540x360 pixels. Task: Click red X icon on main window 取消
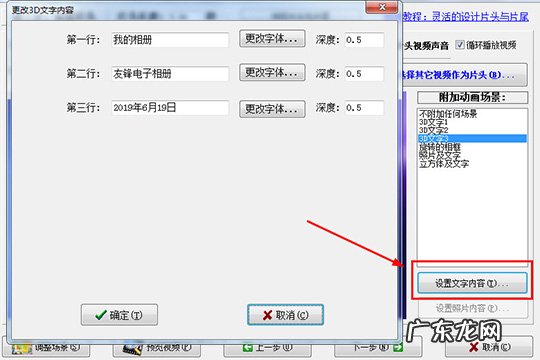click(474, 347)
